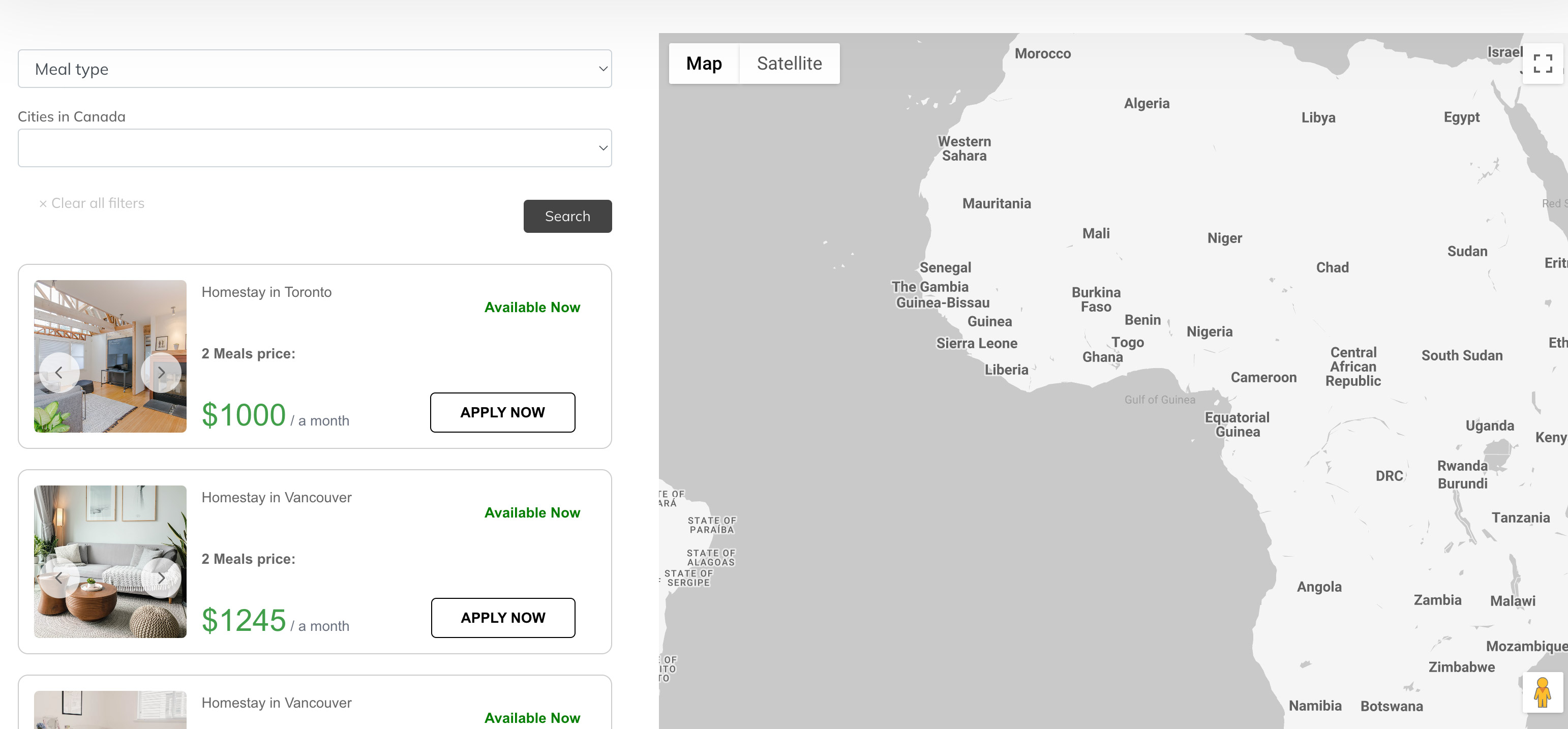Click the Niger label on the map
This screenshot has height=729, width=1568.
[1225, 238]
